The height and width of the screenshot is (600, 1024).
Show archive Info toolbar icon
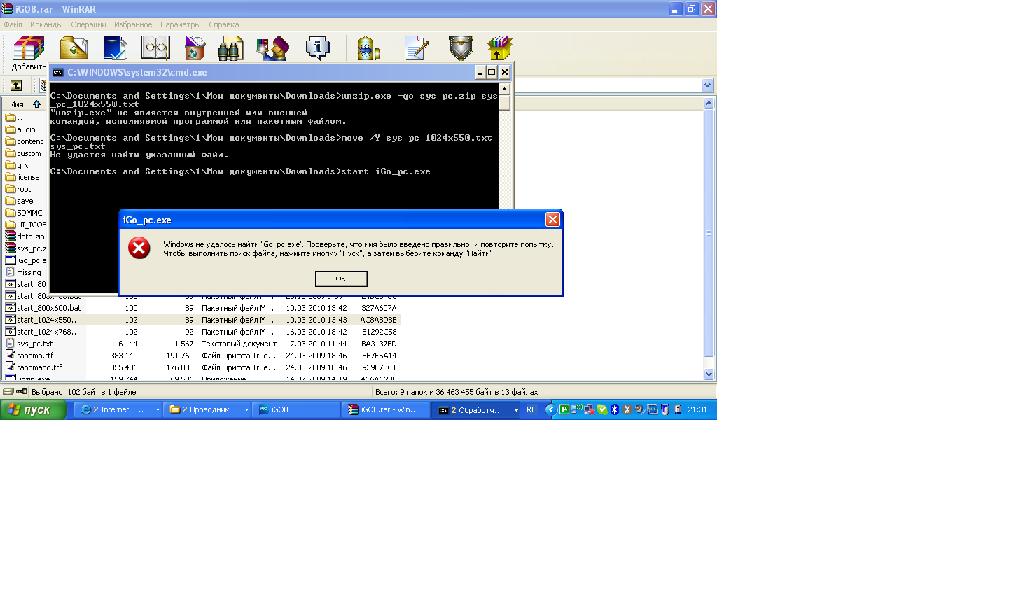coord(317,48)
